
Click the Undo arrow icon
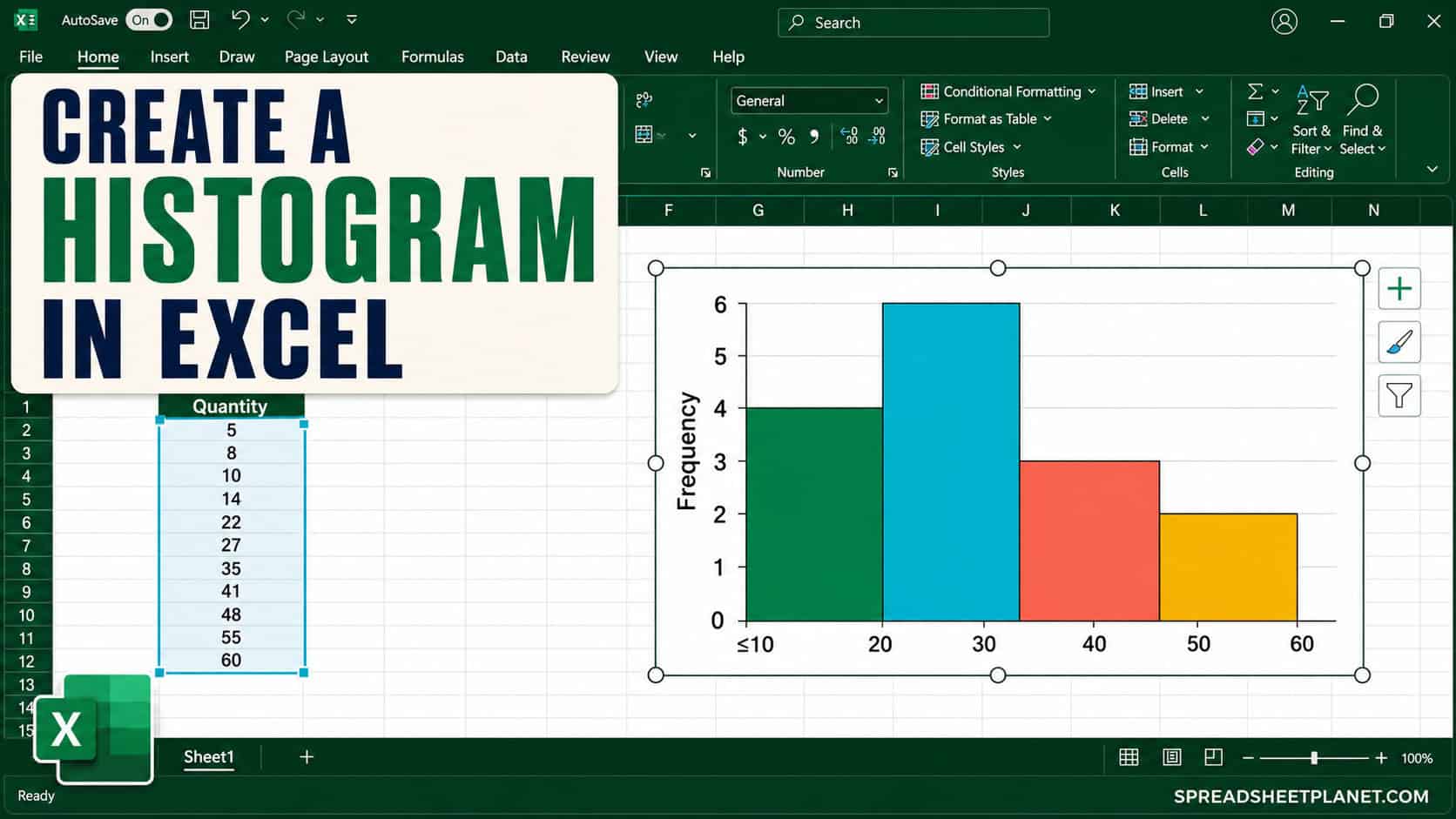pyautogui.click(x=241, y=19)
